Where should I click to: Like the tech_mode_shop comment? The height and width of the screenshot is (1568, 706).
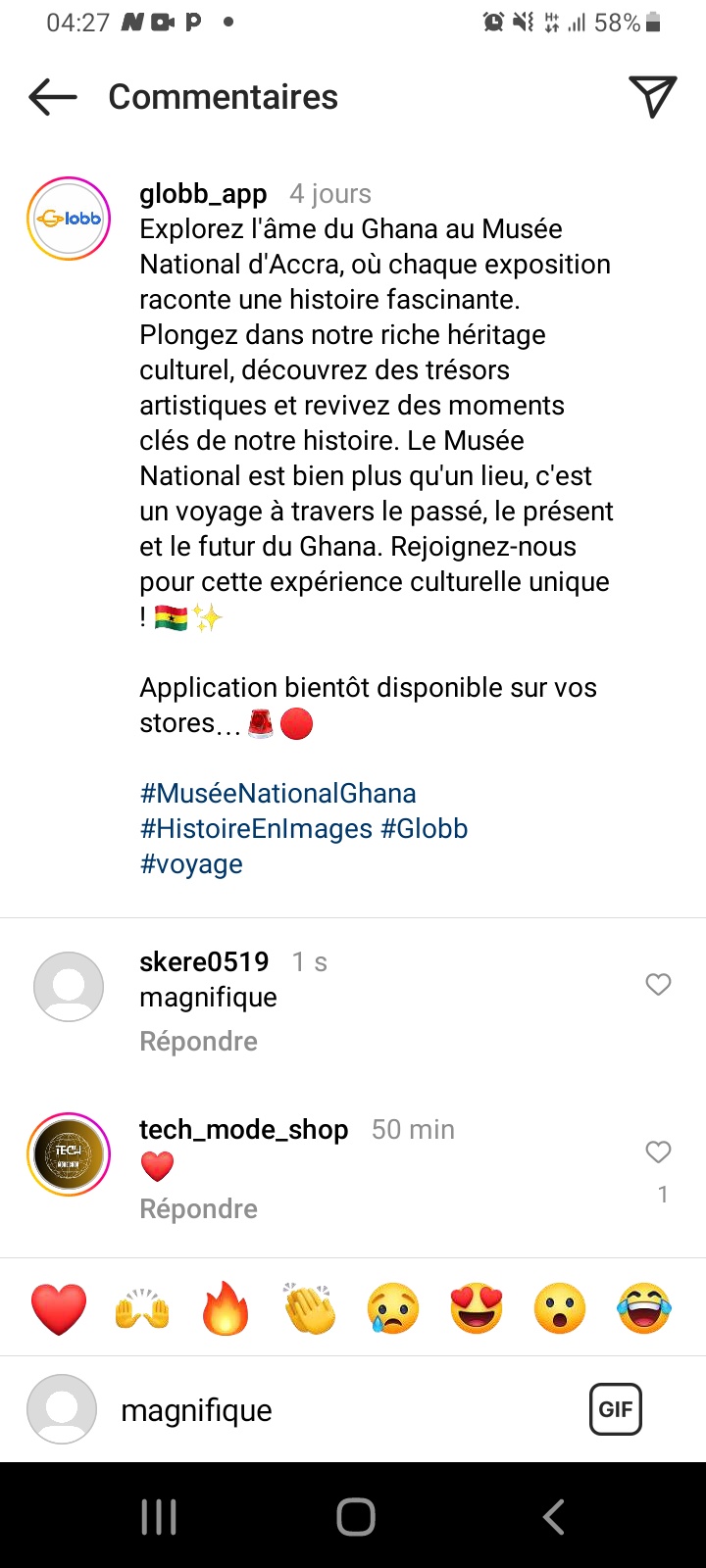coord(658,1152)
